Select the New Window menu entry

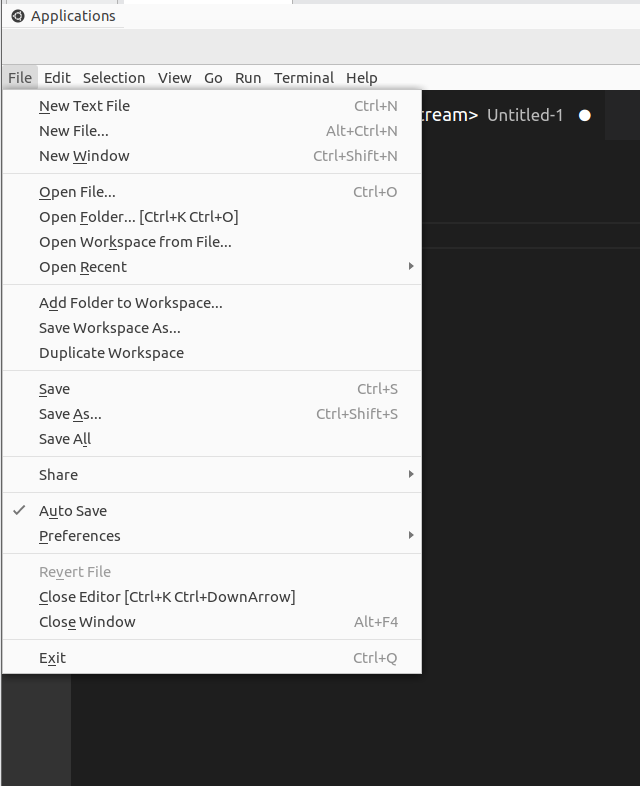(x=84, y=156)
